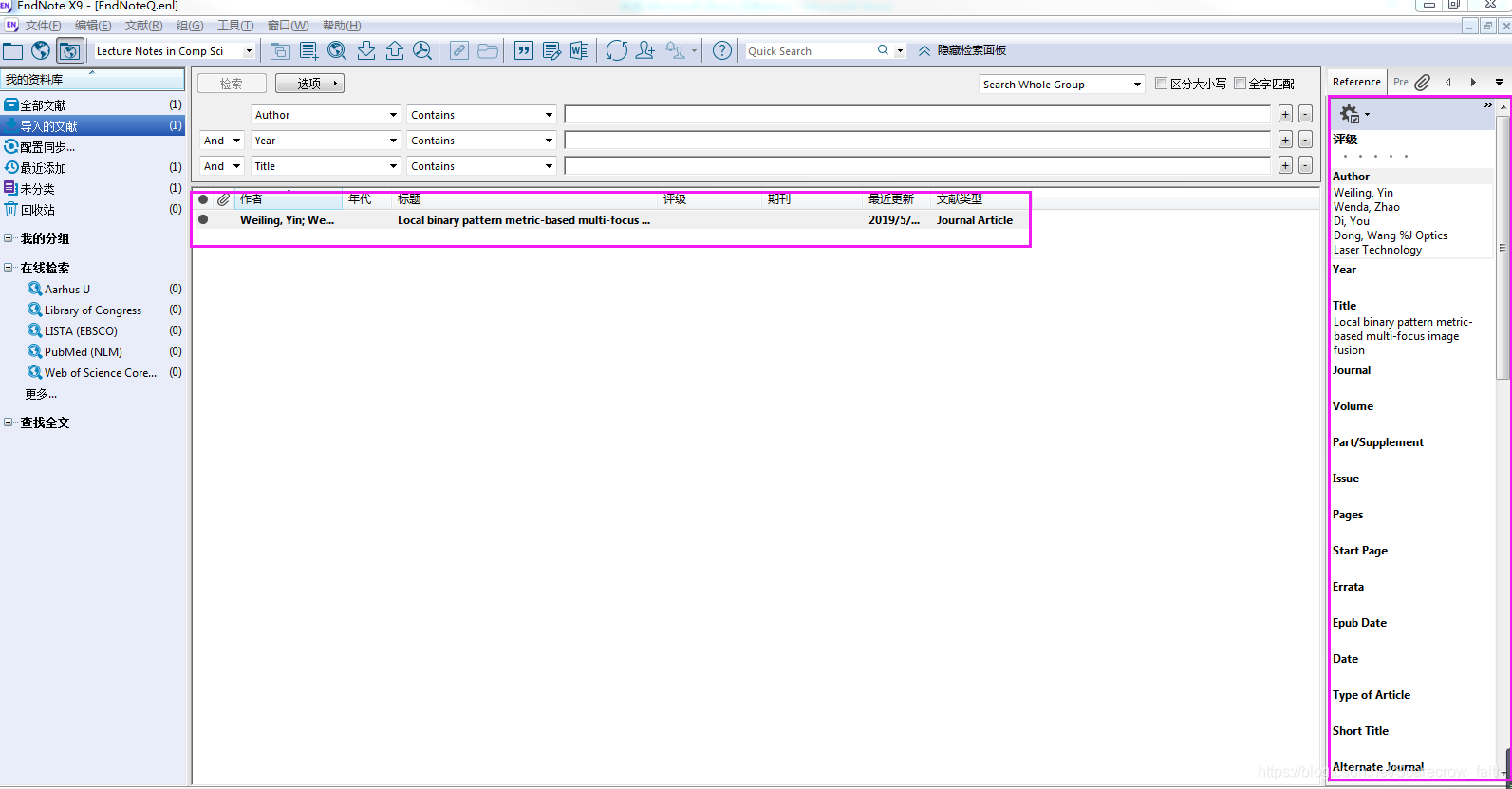
Task: Click the Export up-arrow icon
Action: click(395, 51)
